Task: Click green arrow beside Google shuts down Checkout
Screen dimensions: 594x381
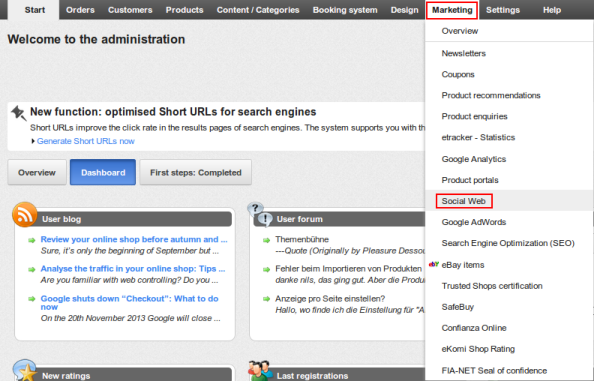Action: tap(32, 299)
